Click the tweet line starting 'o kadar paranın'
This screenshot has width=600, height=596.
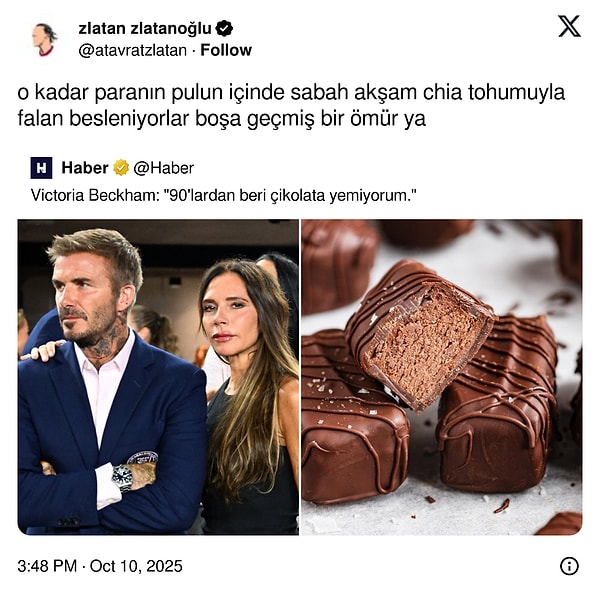(291, 92)
